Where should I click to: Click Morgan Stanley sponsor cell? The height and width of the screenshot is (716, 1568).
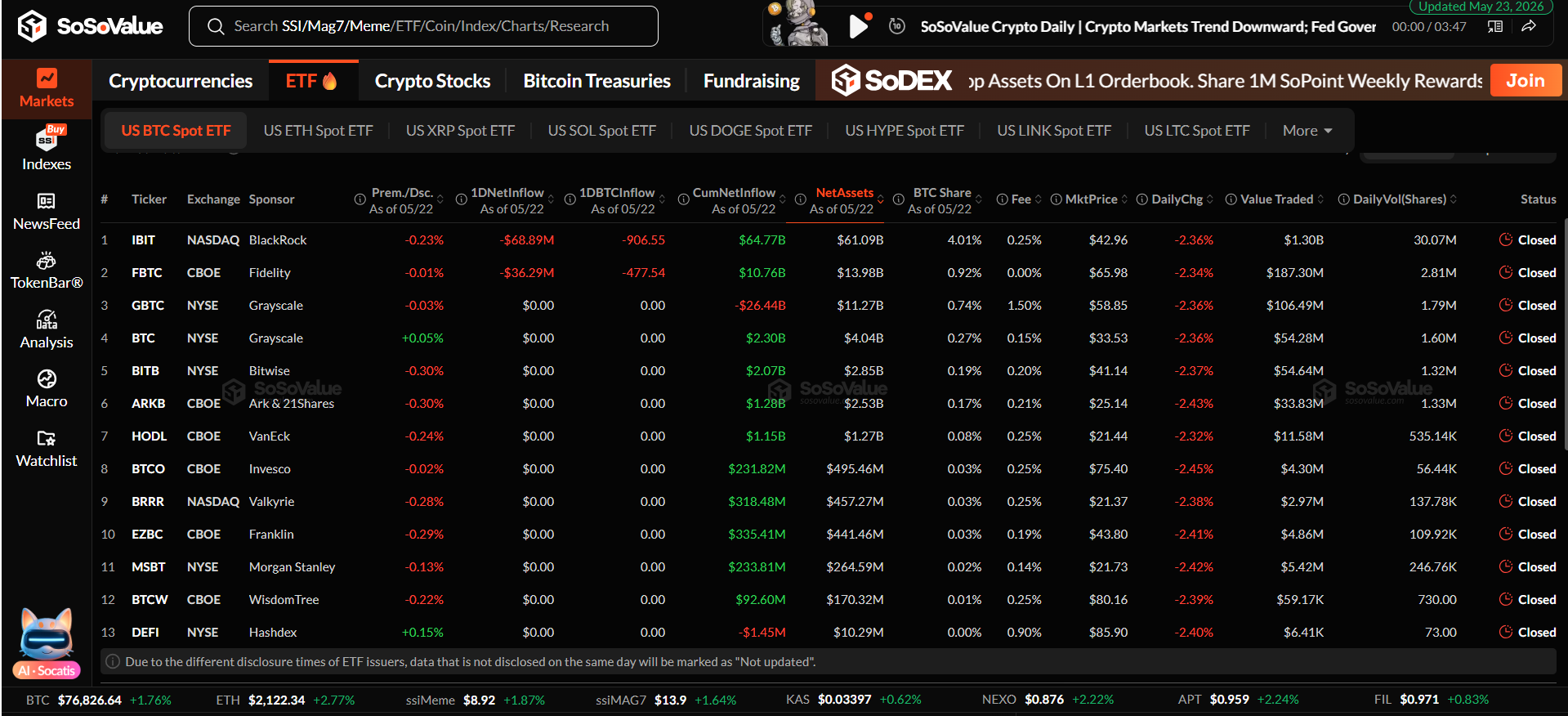[x=292, y=566]
